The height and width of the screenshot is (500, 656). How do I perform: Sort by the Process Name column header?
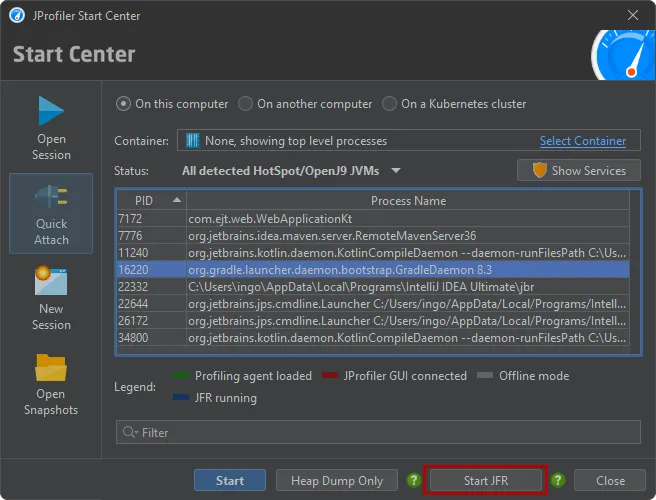tap(408, 201)
